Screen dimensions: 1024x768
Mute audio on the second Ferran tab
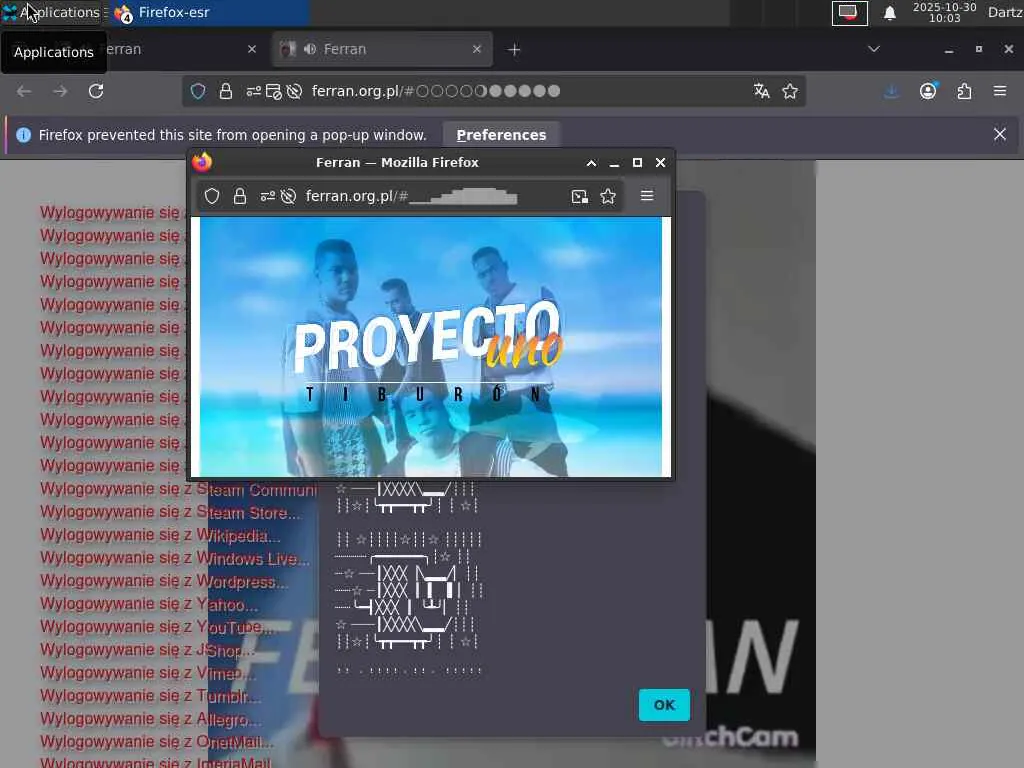pos(310,49)
